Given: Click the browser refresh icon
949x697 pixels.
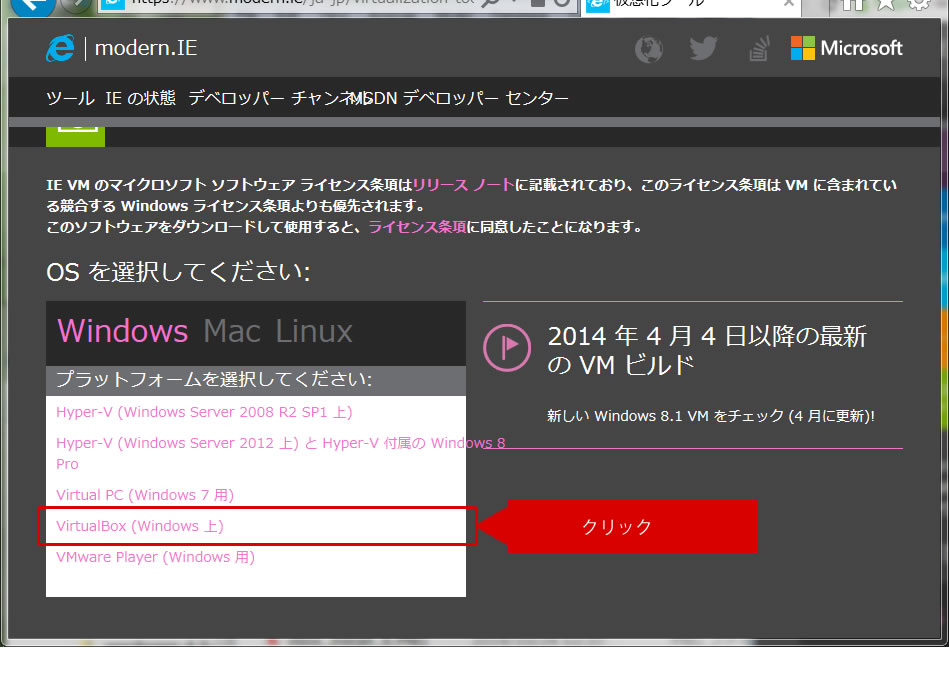Looking at the screenshot, I should point(562,3).
